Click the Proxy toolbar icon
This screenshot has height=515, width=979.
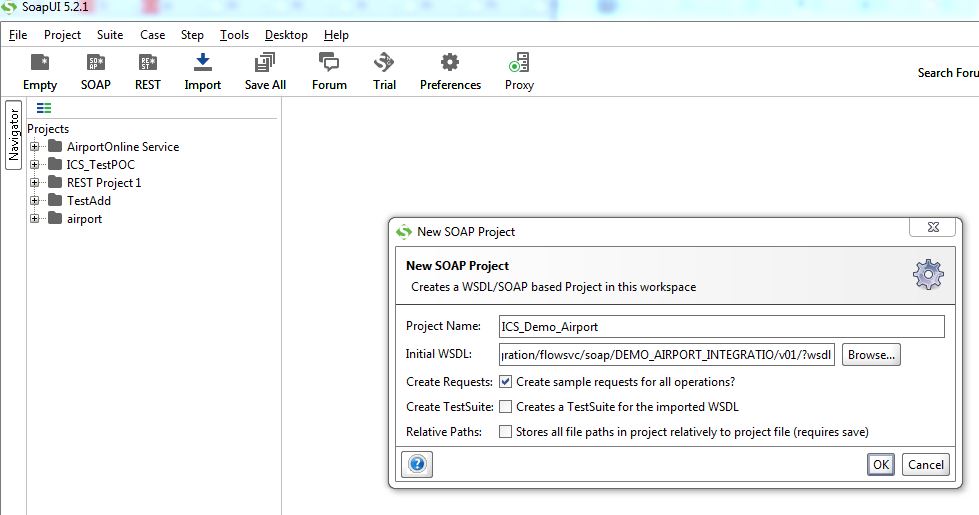(x=519, y=62)
